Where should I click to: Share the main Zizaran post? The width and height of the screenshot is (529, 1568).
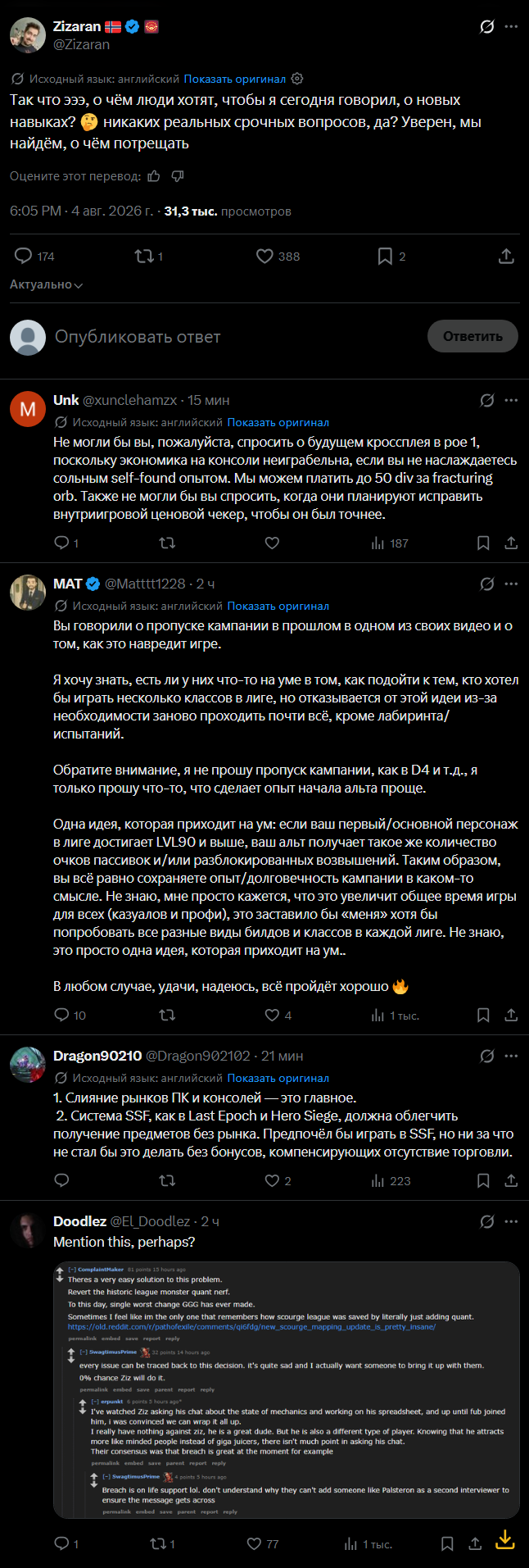click(506, 257)
